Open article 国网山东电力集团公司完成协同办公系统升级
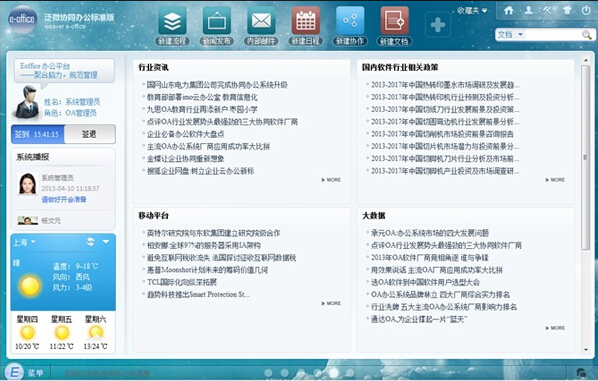 point(217,85)
